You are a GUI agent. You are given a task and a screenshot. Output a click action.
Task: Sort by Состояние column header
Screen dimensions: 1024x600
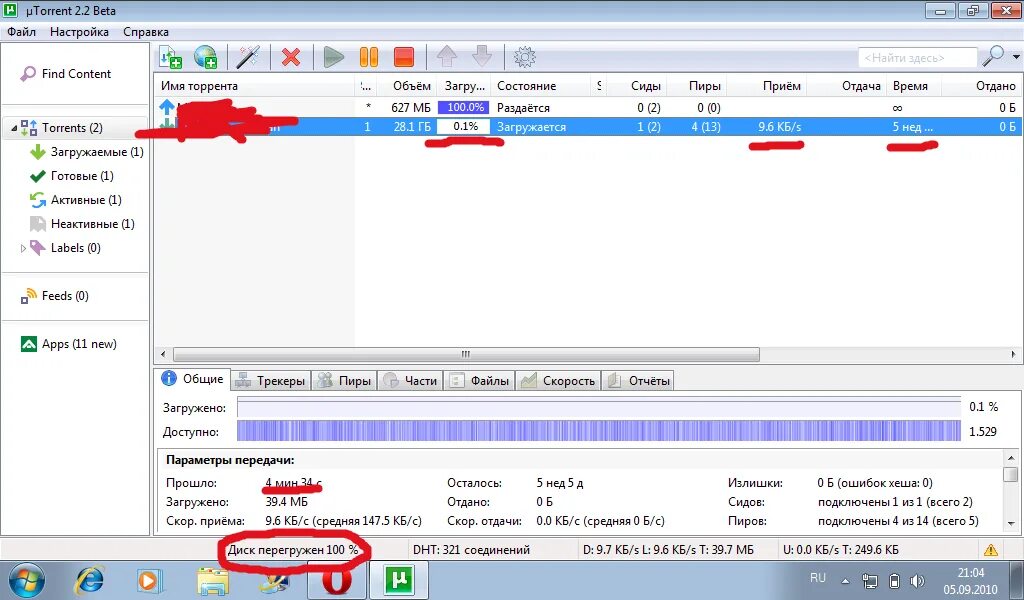tap(526, 86)
